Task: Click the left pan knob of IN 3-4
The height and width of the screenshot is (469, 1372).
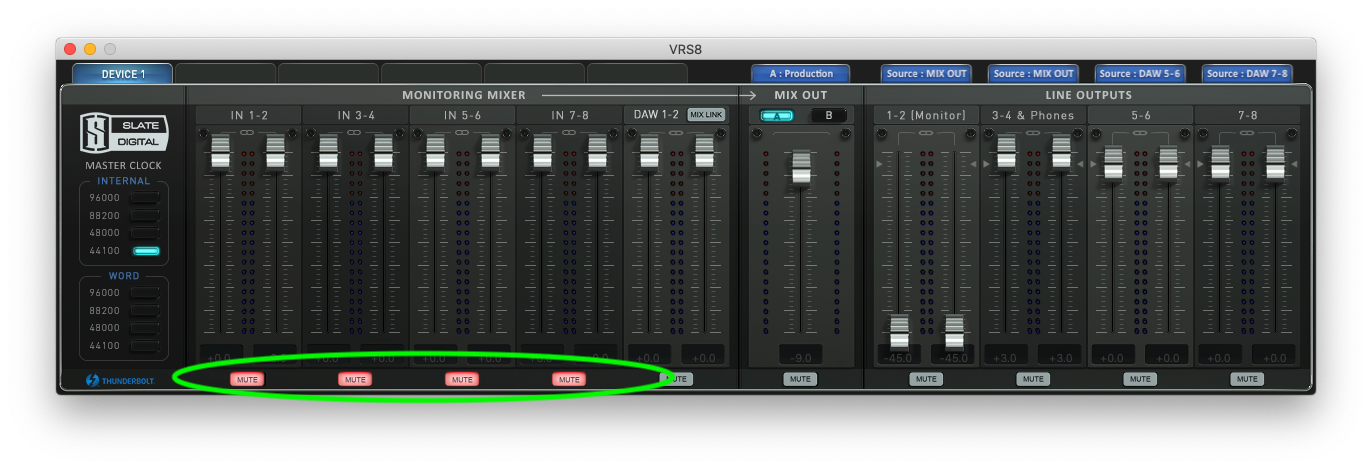Action: (x=311, y=133)
